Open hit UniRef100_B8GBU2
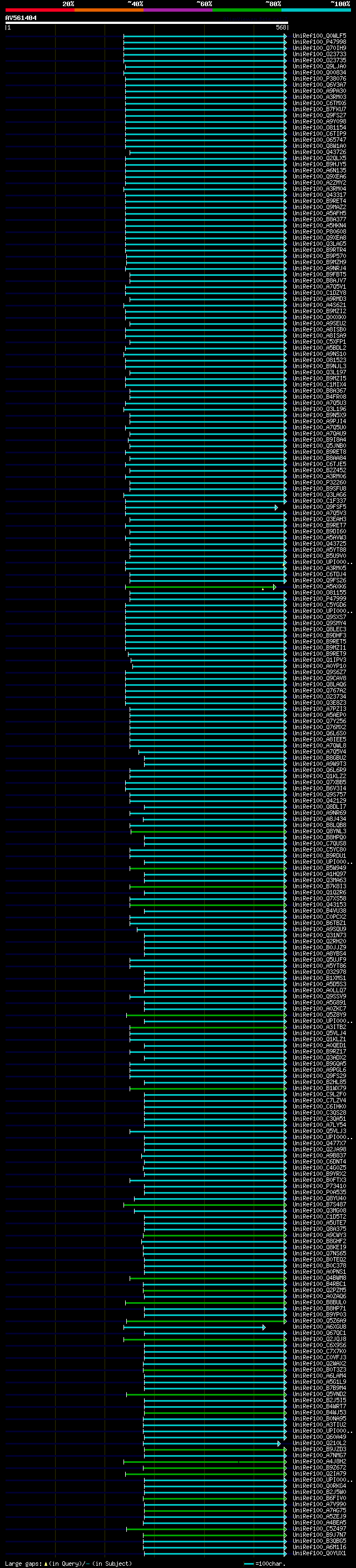The height and width of the screenshot is (1568, 356). pos(319,758)
